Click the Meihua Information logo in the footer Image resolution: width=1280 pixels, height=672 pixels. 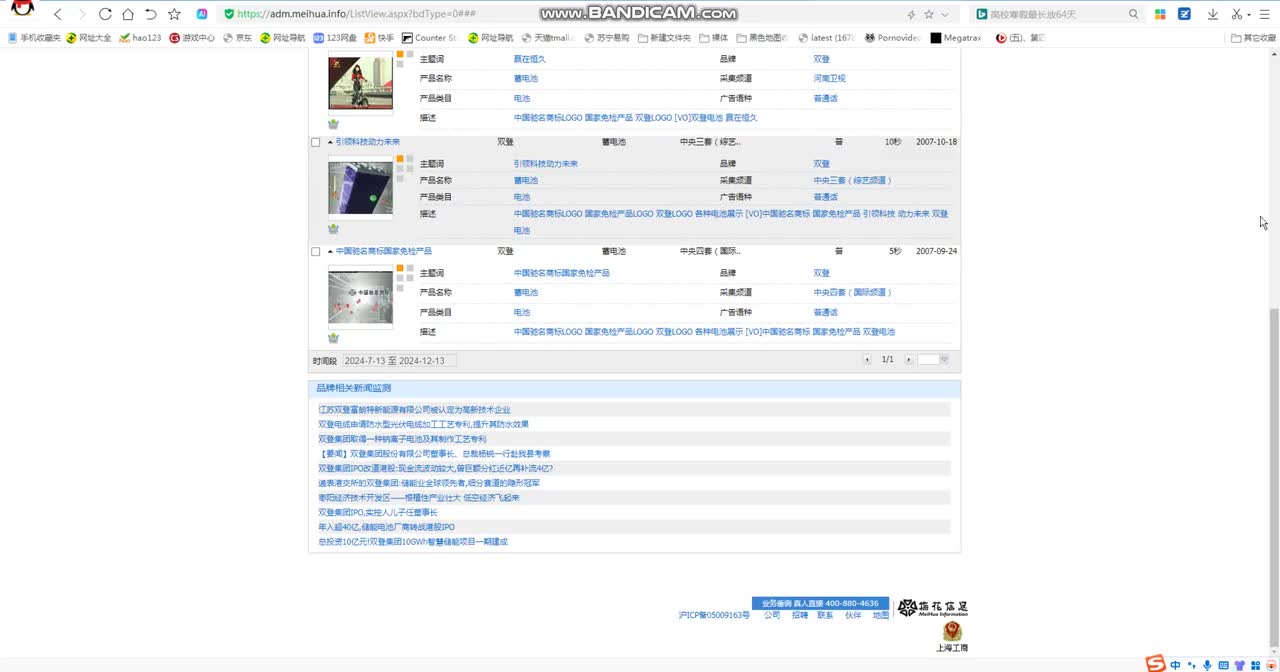click(x=932, y=608)
